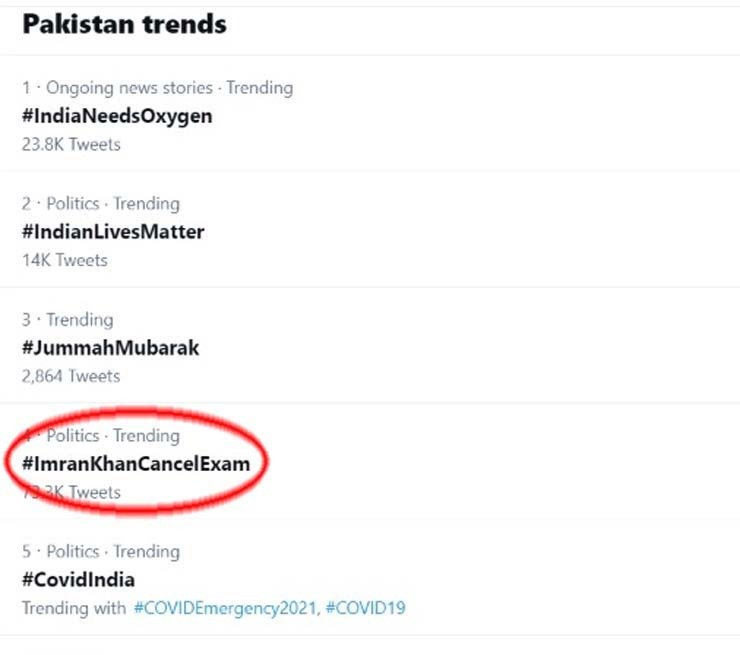Click the #IndianLivesMatter hashtag
The width and height of the screenshot is (740, 655).
113,232
